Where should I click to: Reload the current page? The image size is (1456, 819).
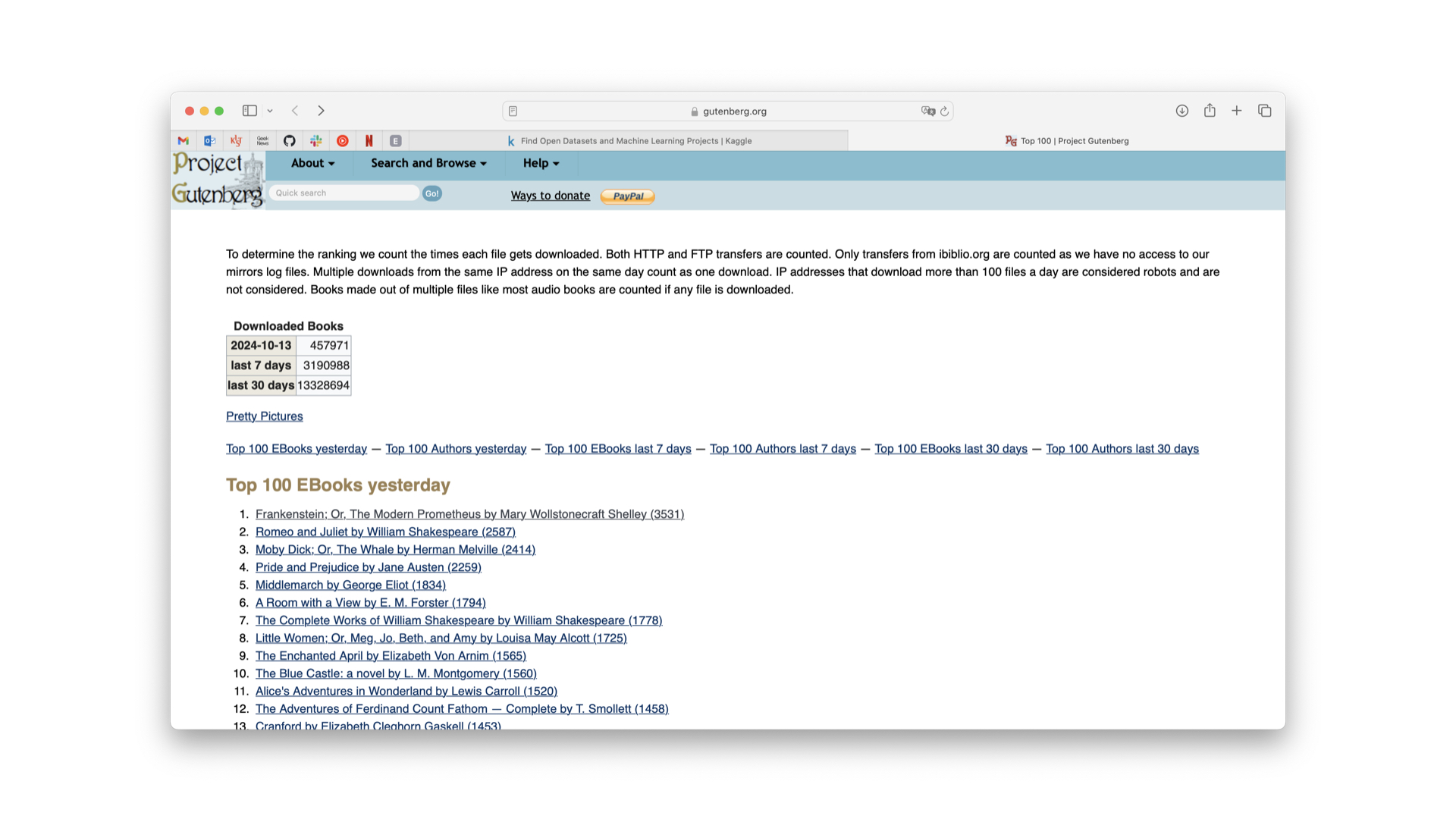(945, 111)
